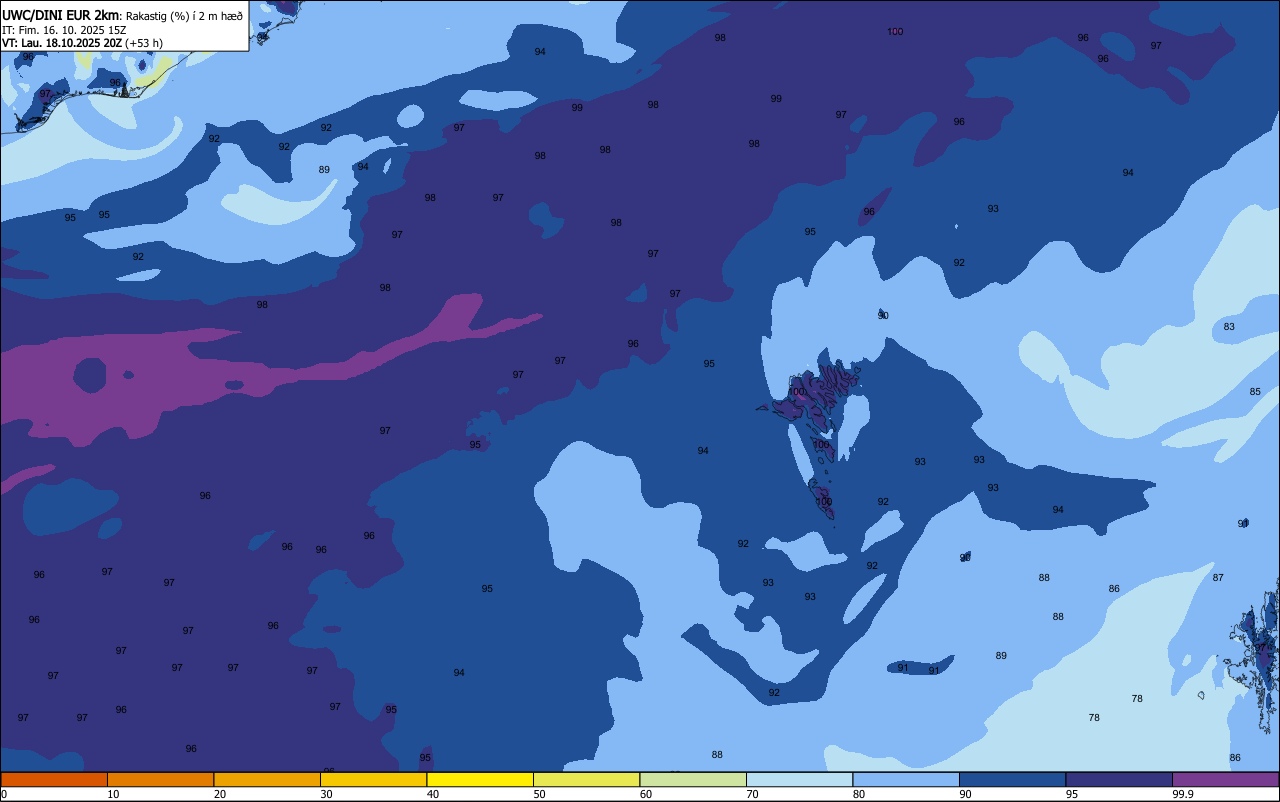Click the 10–20 orange legend color segment
Image resolution: width=1280 pixels, height=802 pixels.
click(160, 779)
